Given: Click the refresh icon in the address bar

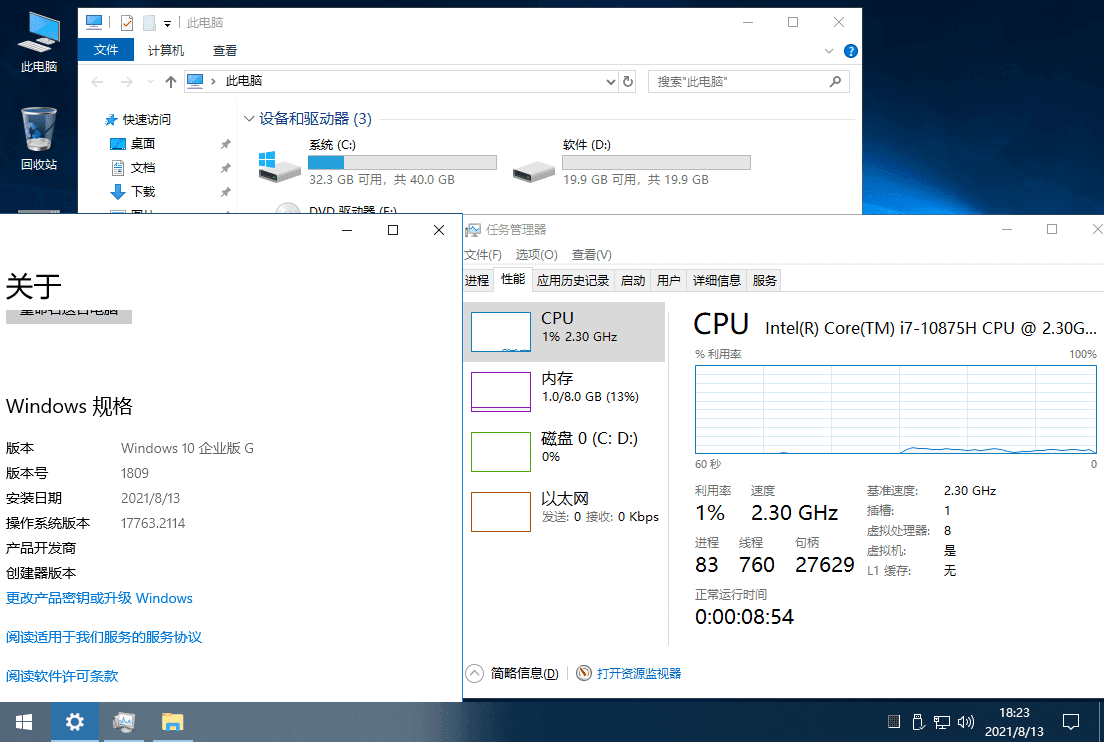Looking at the screenshot, I should coord(628,81).
